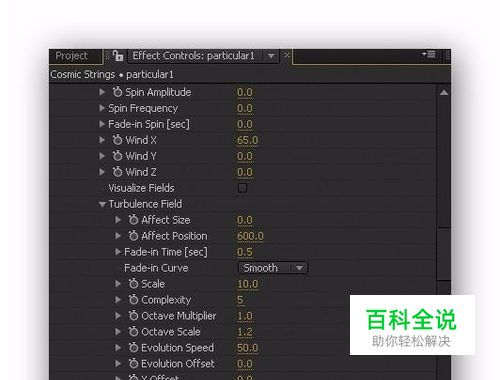Expand the Scale property
The height and width of the screenshot is (380, 500).
[x=118, y=284]
